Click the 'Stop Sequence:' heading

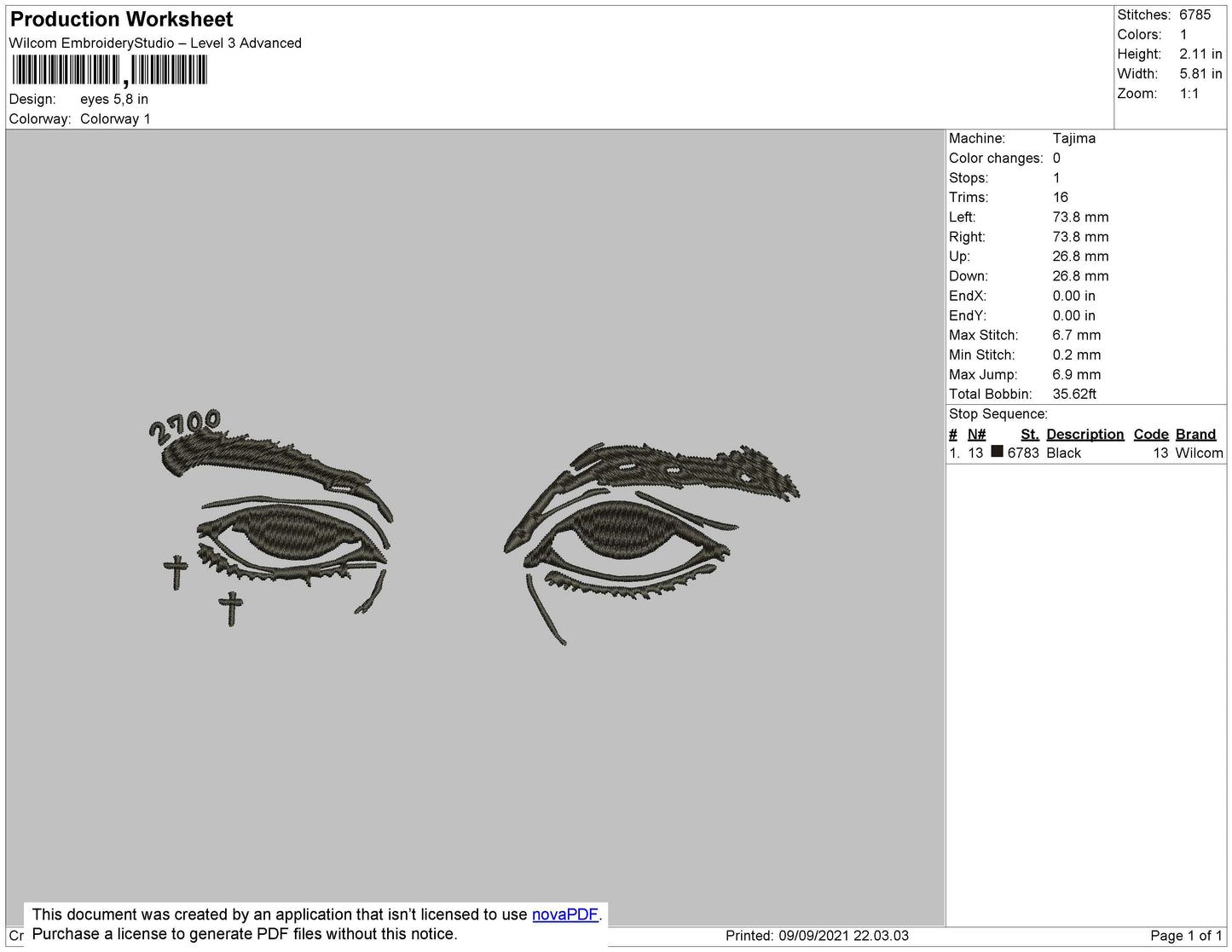pos(998,413)
